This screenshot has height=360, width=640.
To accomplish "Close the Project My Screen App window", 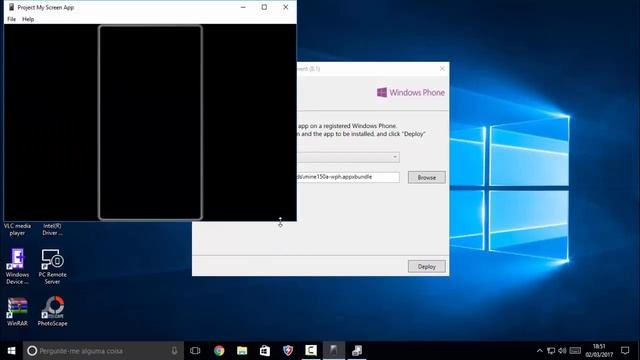I will coord(286,7).
